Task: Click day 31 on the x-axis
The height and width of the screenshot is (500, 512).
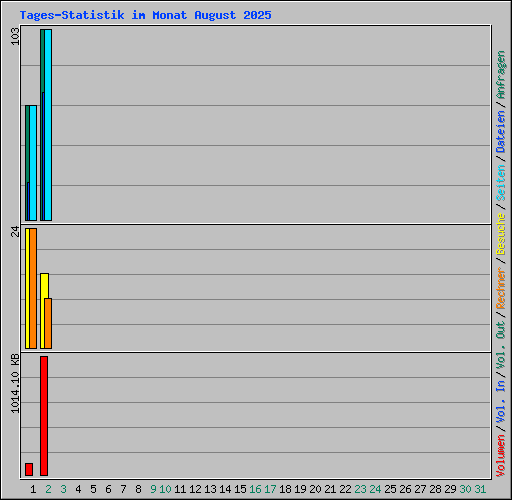Action: [x=480, y=489]
